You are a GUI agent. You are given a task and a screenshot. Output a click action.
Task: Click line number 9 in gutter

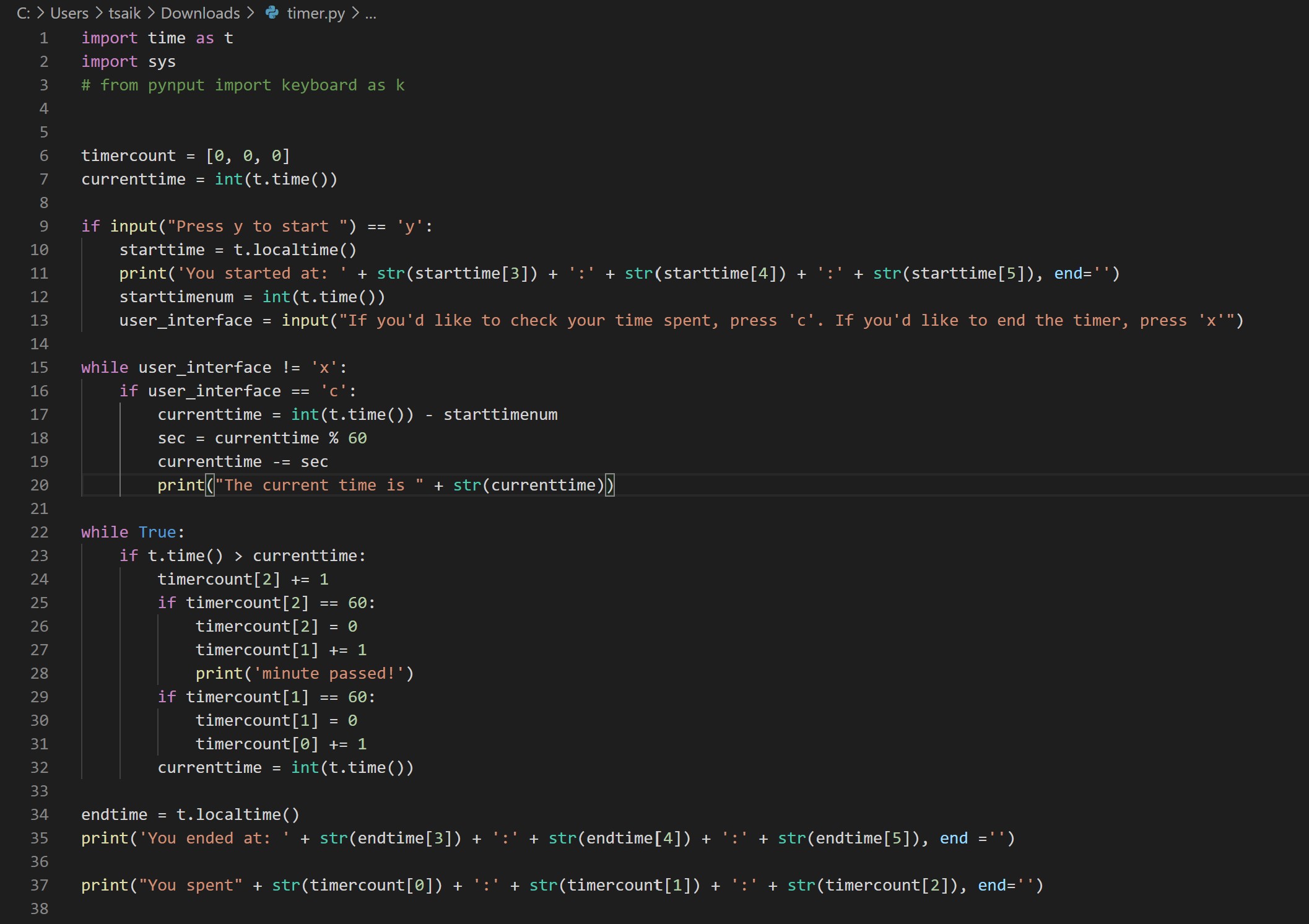(x=43, y=226)
